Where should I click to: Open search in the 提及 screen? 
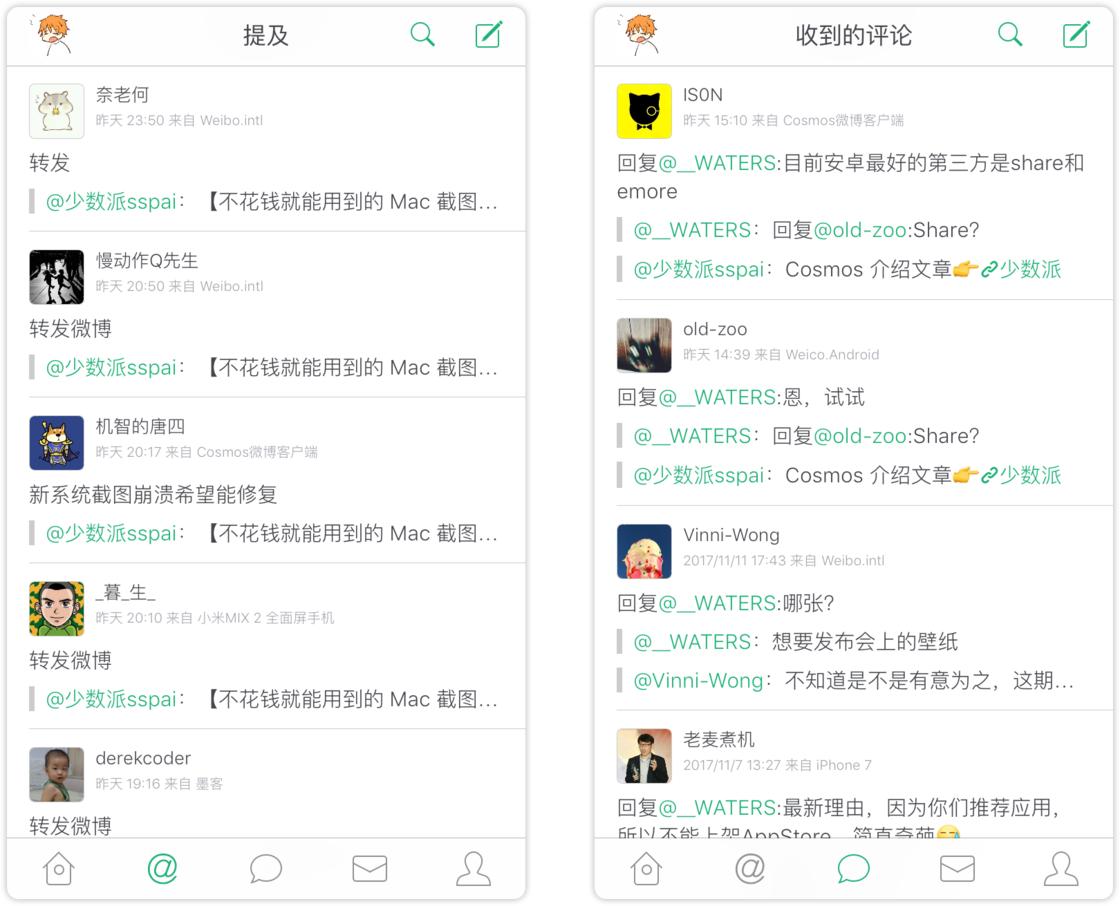pyautogui.click(x=422, y=34)
